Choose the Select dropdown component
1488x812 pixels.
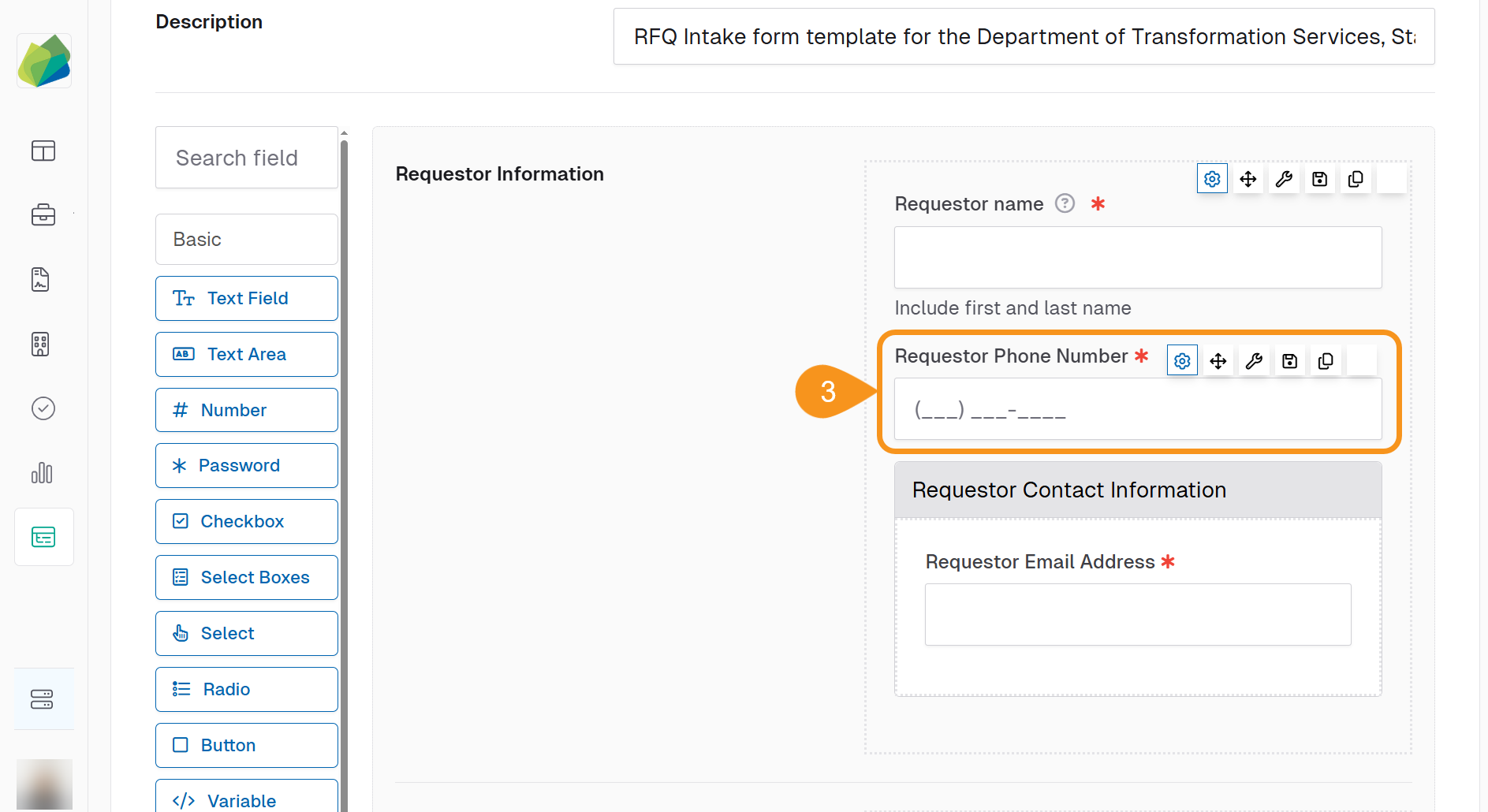[x=246, y=633]
